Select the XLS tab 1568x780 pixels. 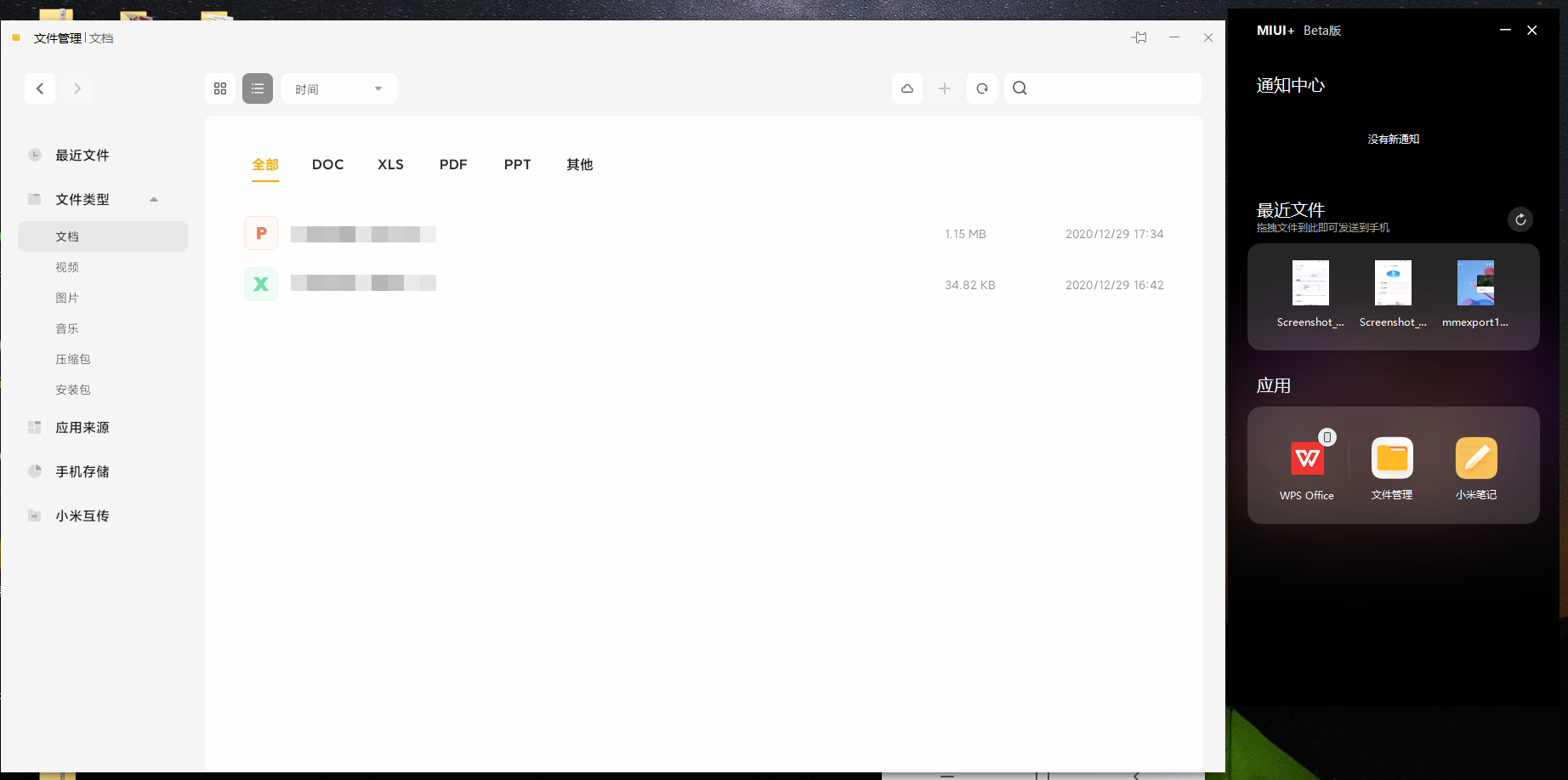tap(391, 164)
